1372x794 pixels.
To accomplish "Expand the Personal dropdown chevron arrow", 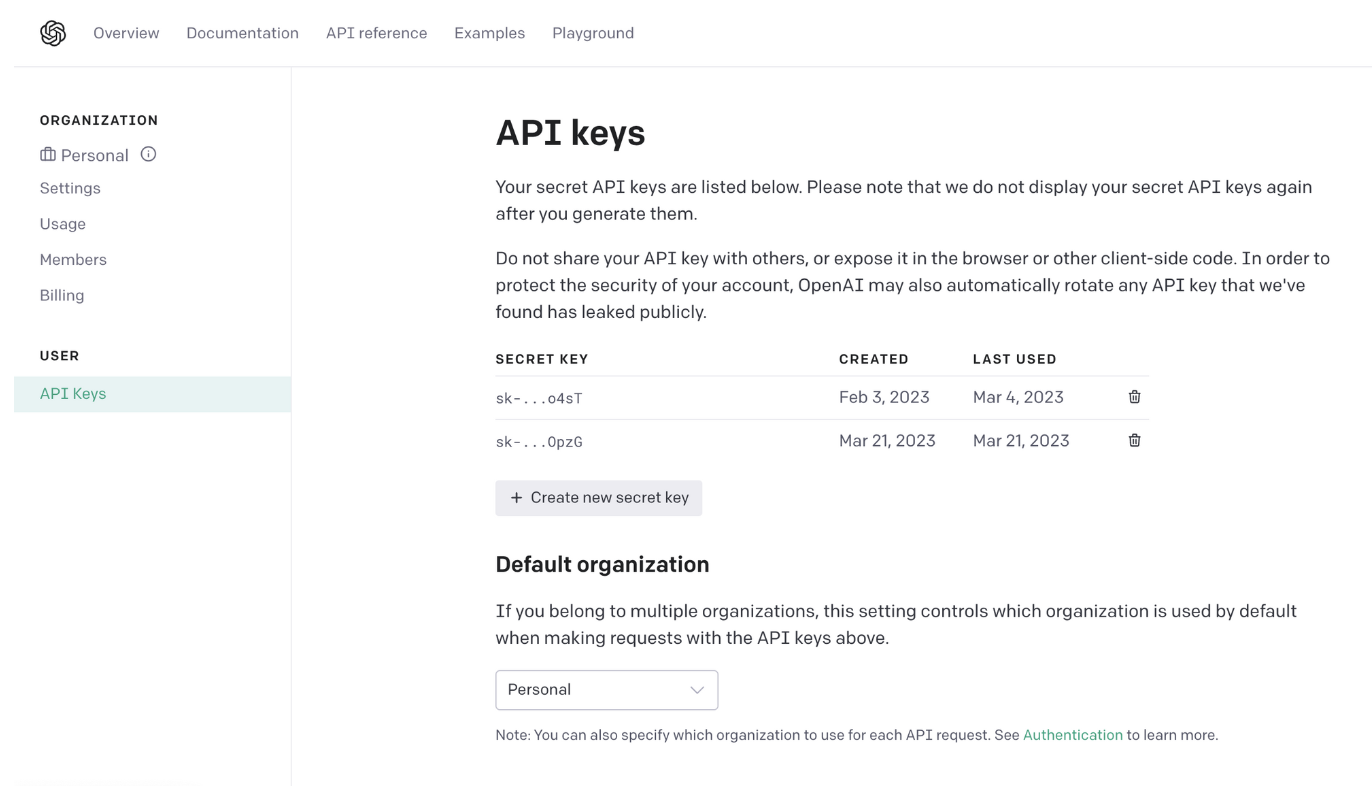I will (x=697, y=690).
